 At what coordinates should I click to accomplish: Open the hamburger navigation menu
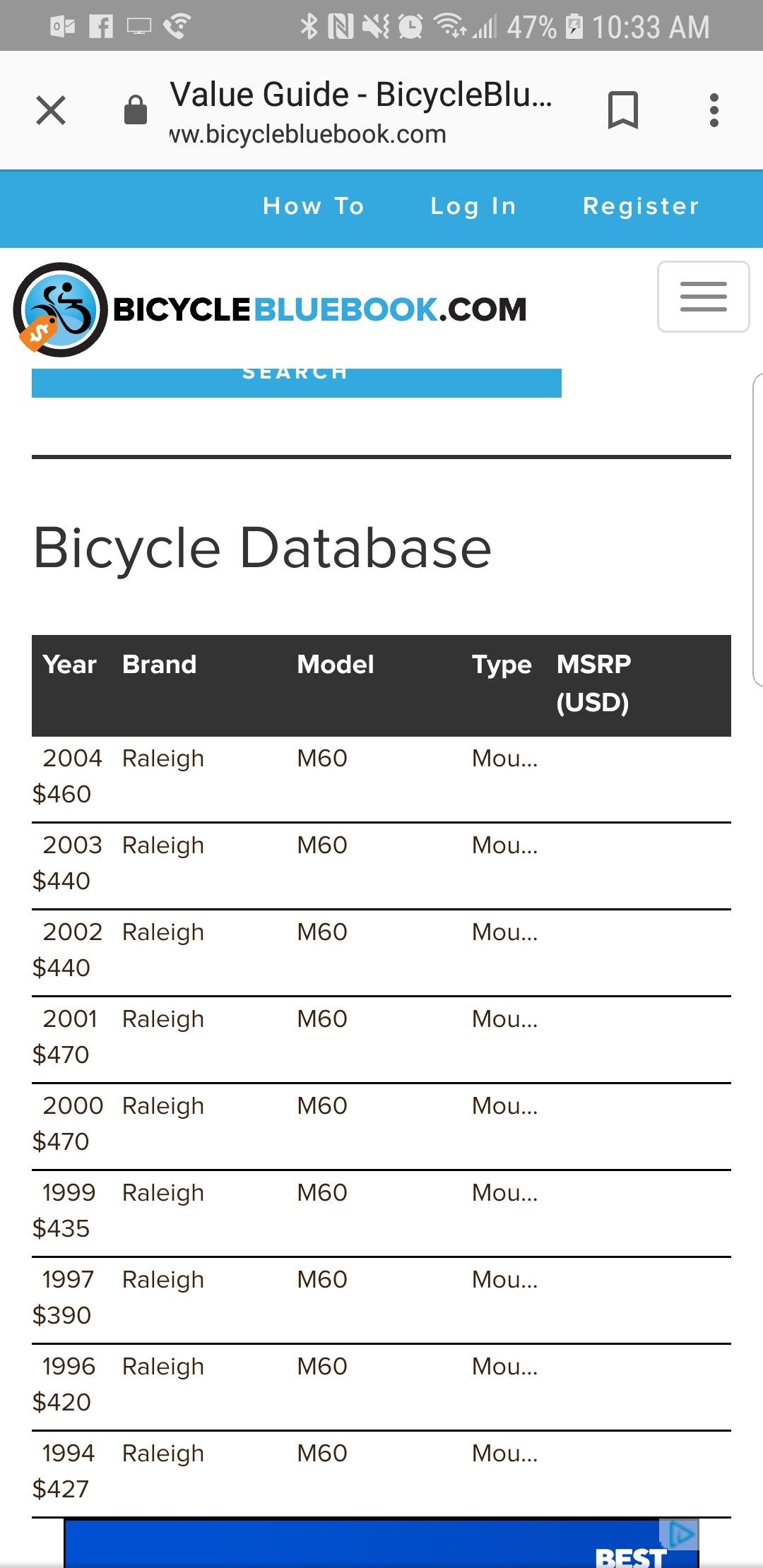click(703, 297)
